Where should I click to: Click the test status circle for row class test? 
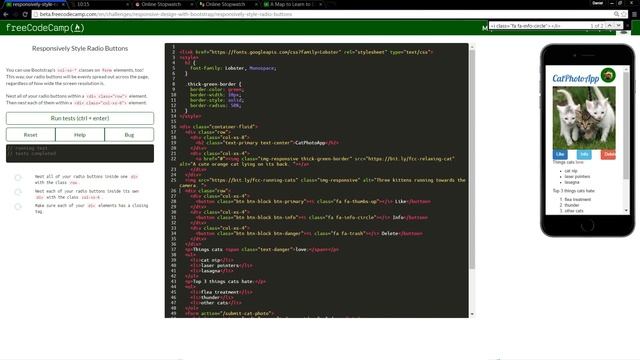click(x=18, y=178)
